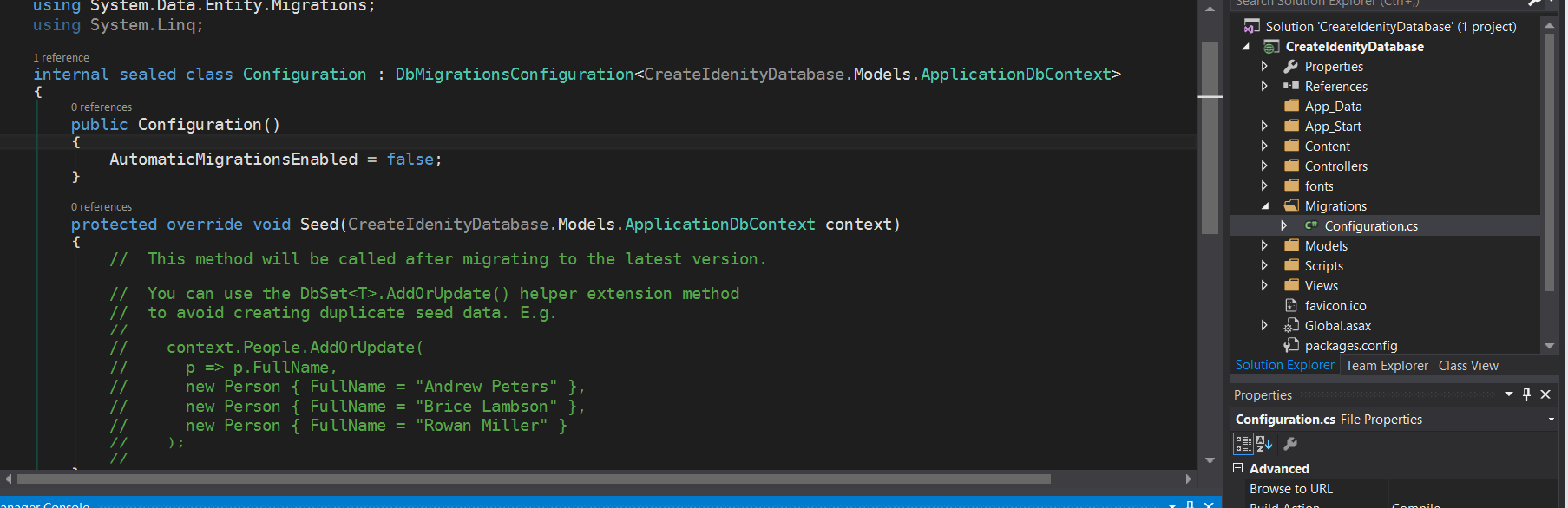Switch to the Team Explorer tab
Image resolution: width=1568 pixels, height=508 pixels.
[x=1387, y=366]
